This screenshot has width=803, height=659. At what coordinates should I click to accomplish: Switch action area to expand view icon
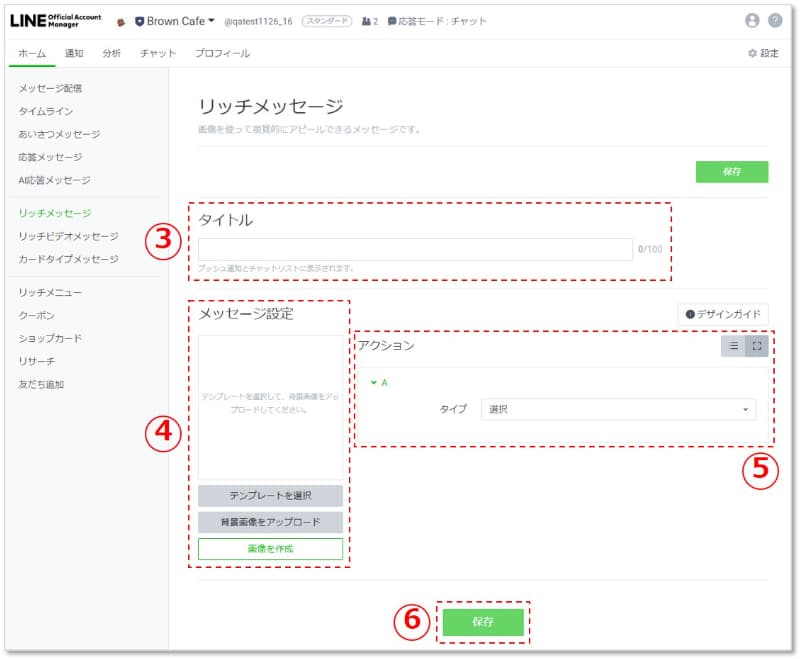pos(757,346)
